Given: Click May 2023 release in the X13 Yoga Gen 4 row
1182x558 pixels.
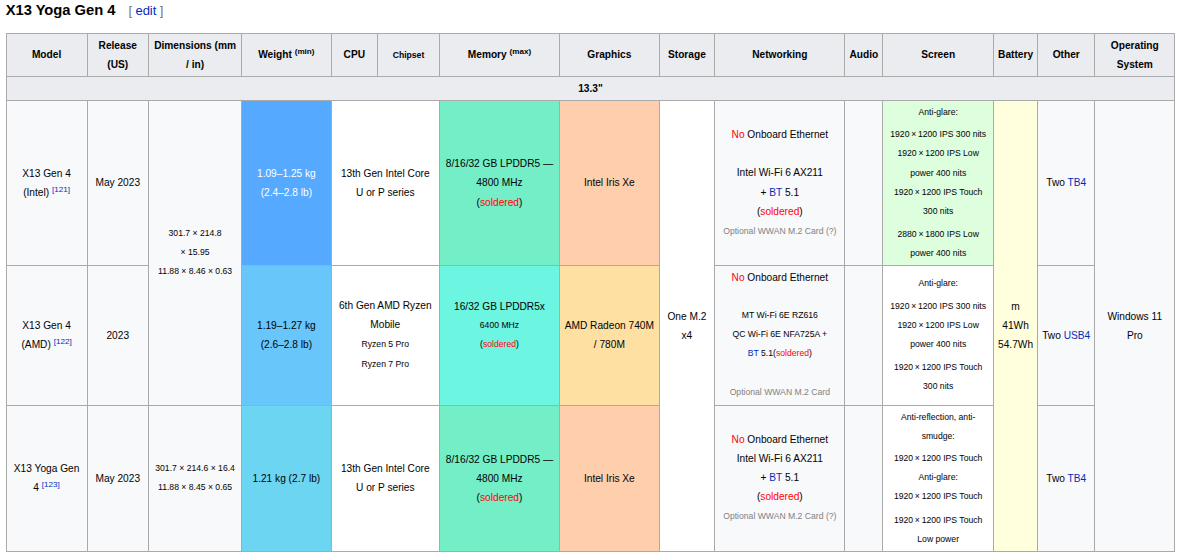Looking at the screenshot, I should (118, 478).
